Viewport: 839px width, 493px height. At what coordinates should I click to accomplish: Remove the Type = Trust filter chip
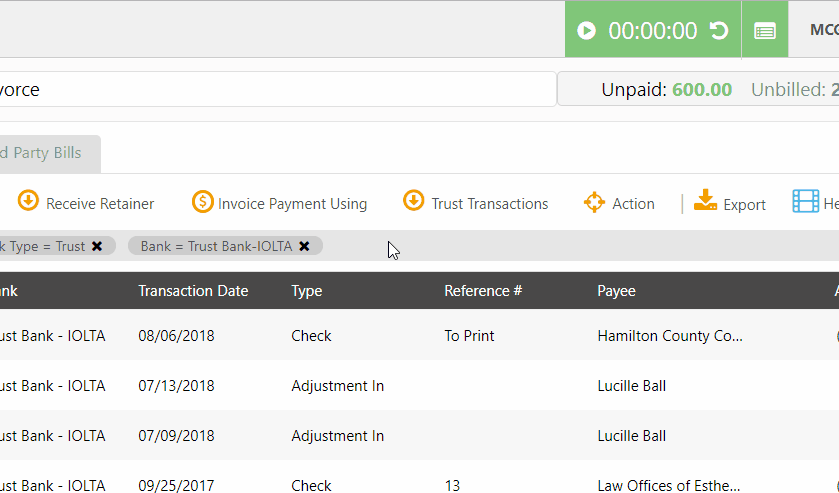tap(97, 246)
